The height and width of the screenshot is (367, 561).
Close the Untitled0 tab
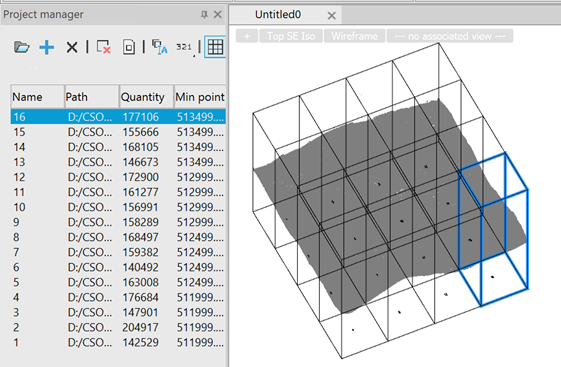click(x=332, y=15)
